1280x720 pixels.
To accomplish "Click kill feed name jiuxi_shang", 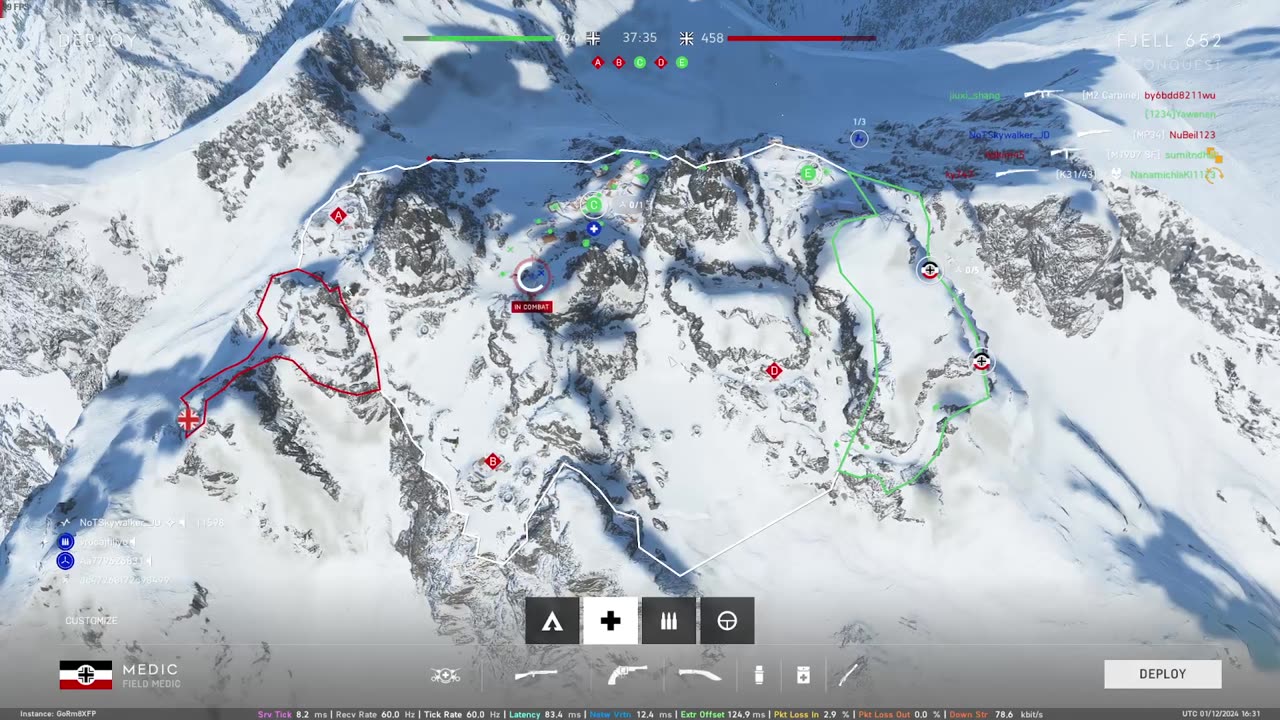I will 975,95.
